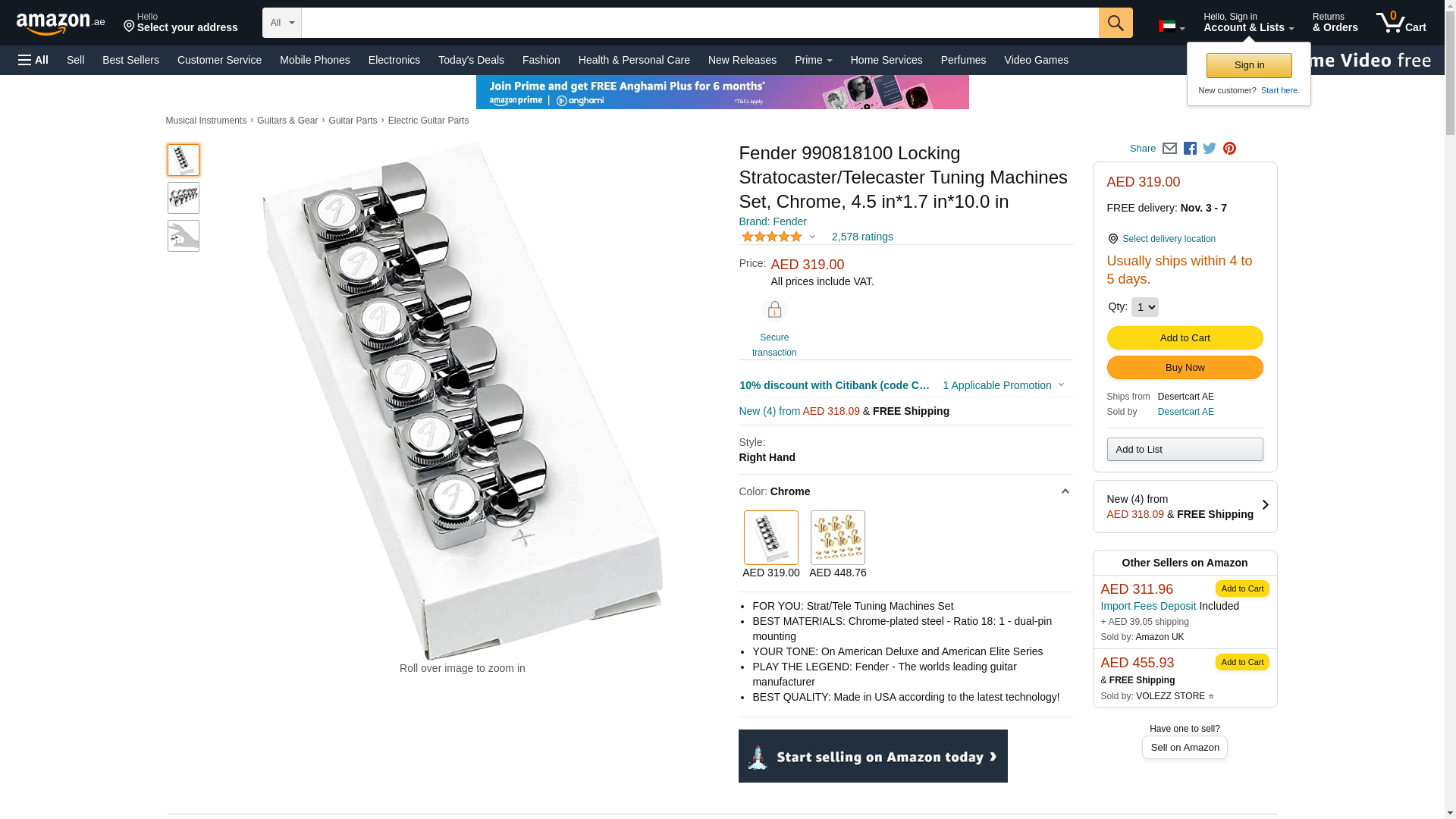Open the UAE flag language selector
Viewport: 1456px width, 819px height.
coord(1171,27)
